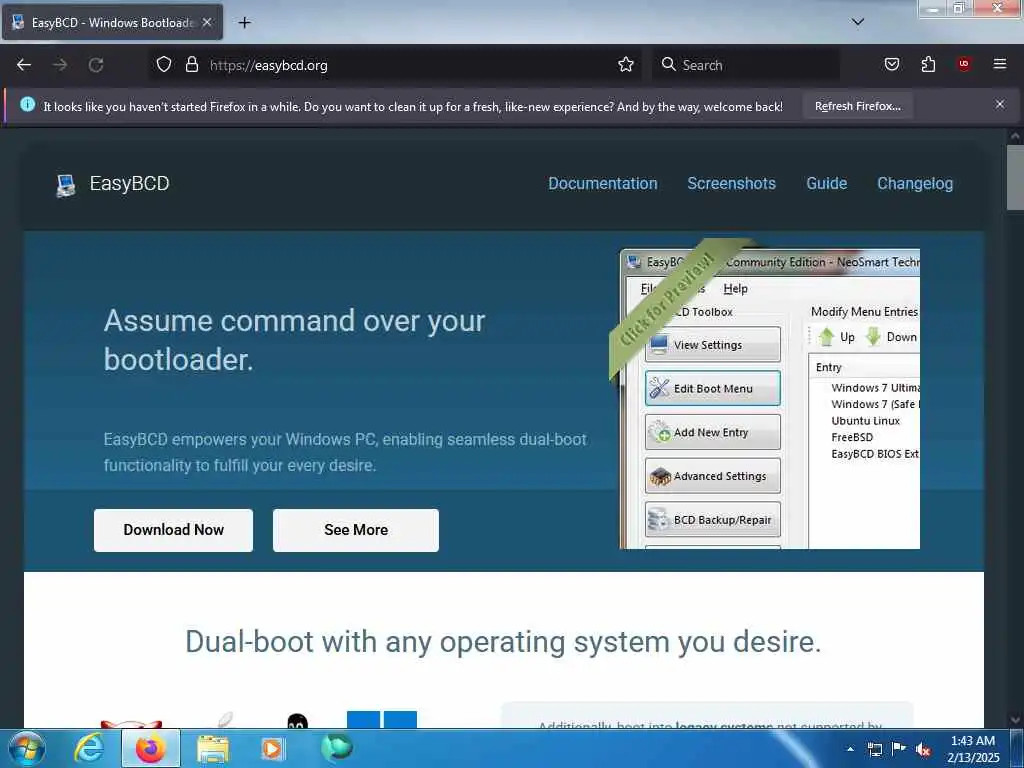Open the Action Center flag icon

coord(899,749)
